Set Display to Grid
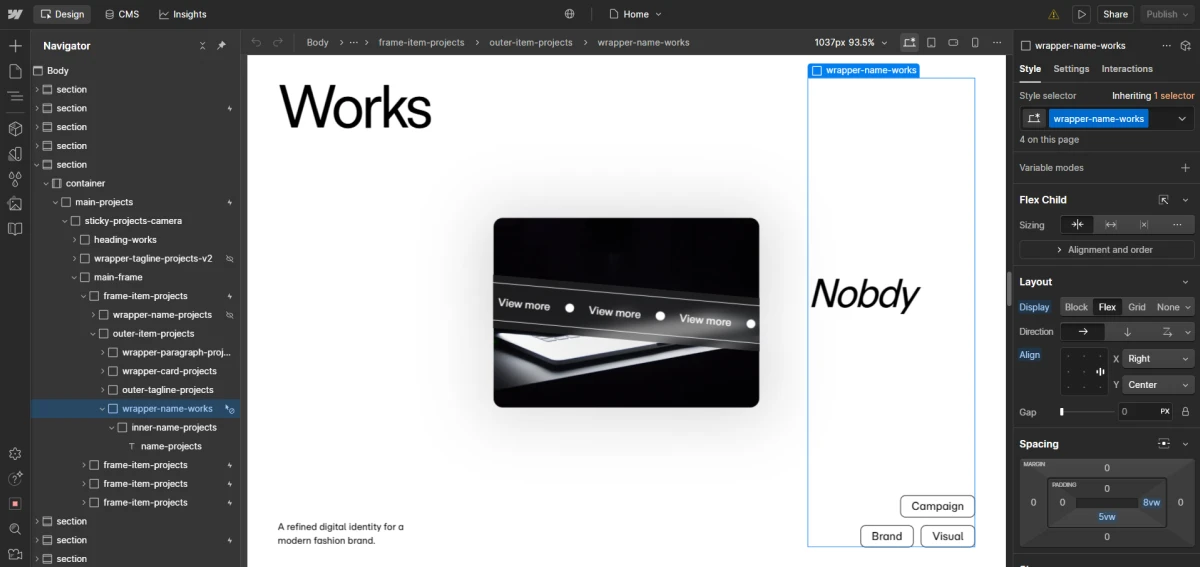The width and height of the screenshot is (1200, 567). (1137, 307)
